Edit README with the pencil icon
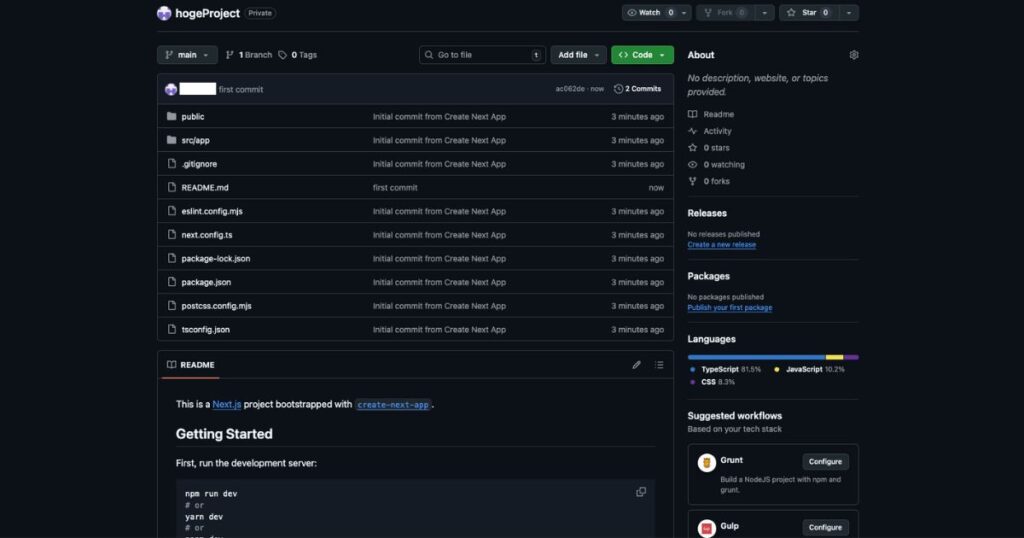 click(636, 365)
